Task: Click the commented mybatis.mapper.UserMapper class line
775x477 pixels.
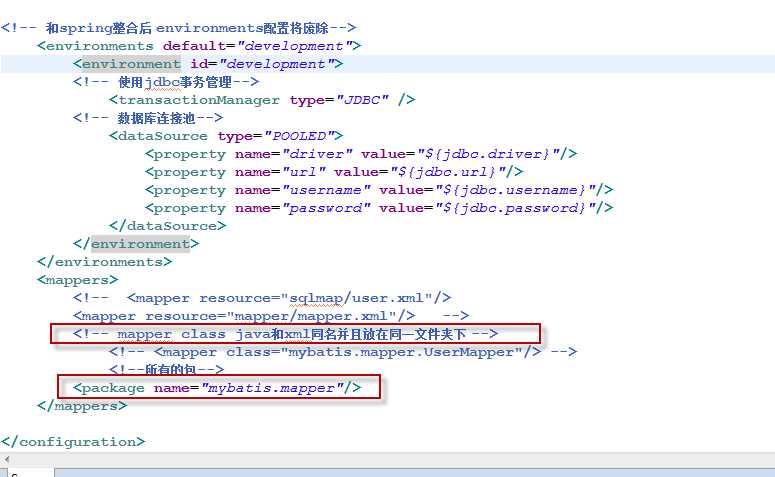Action: [343, 352]
